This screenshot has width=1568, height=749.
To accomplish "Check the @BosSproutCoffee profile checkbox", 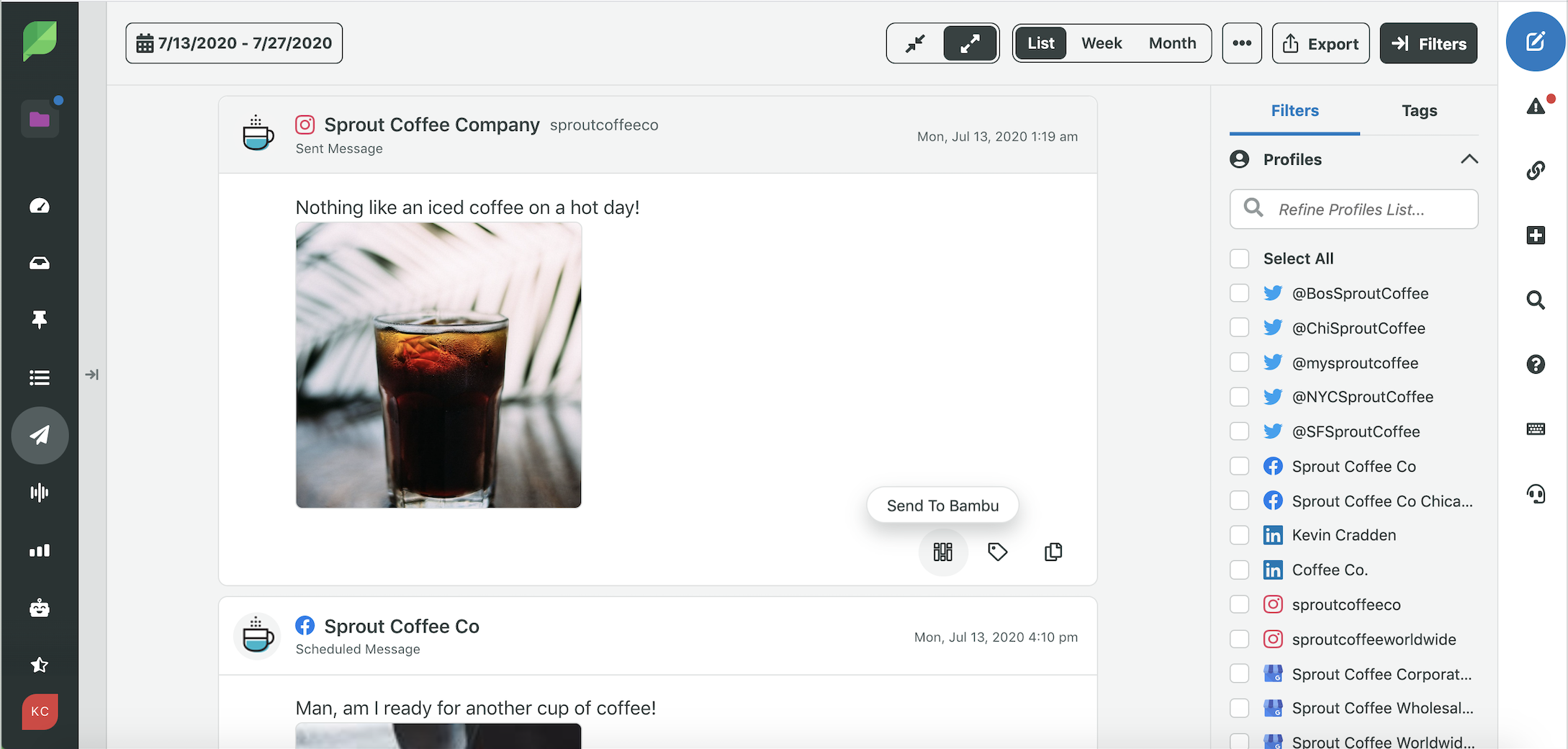I will [1239, 293].
